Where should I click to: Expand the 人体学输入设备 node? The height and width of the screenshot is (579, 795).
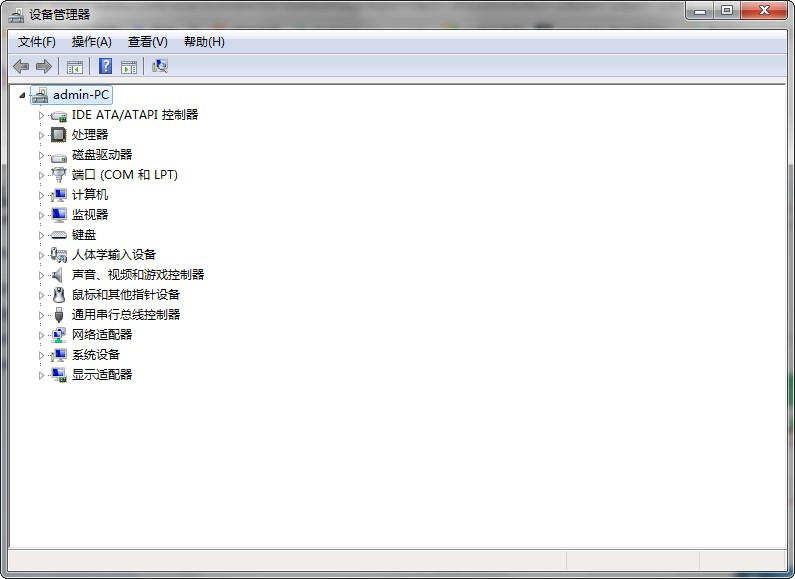(41, 255)
